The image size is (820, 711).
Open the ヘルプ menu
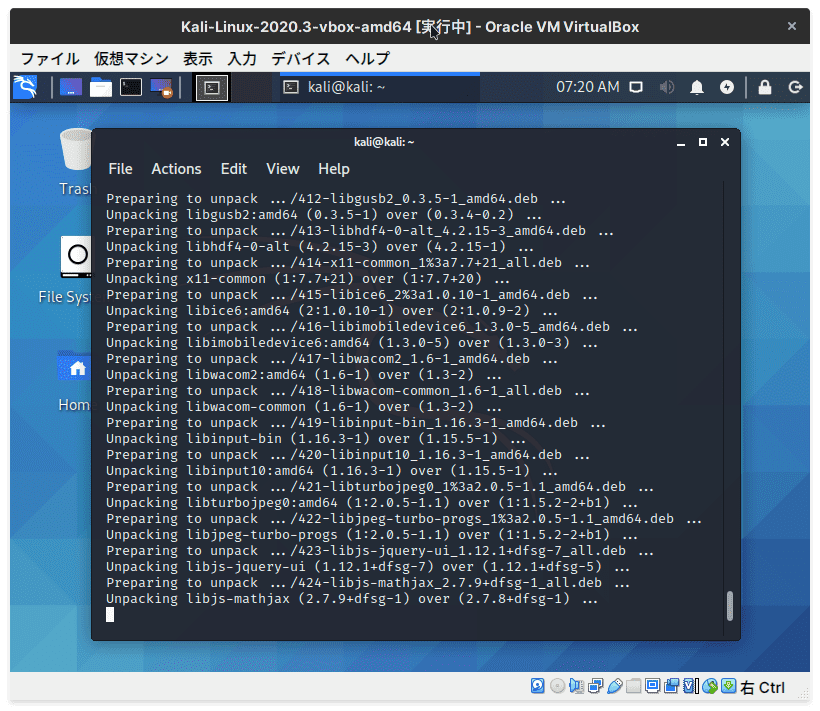click(367, 58)
